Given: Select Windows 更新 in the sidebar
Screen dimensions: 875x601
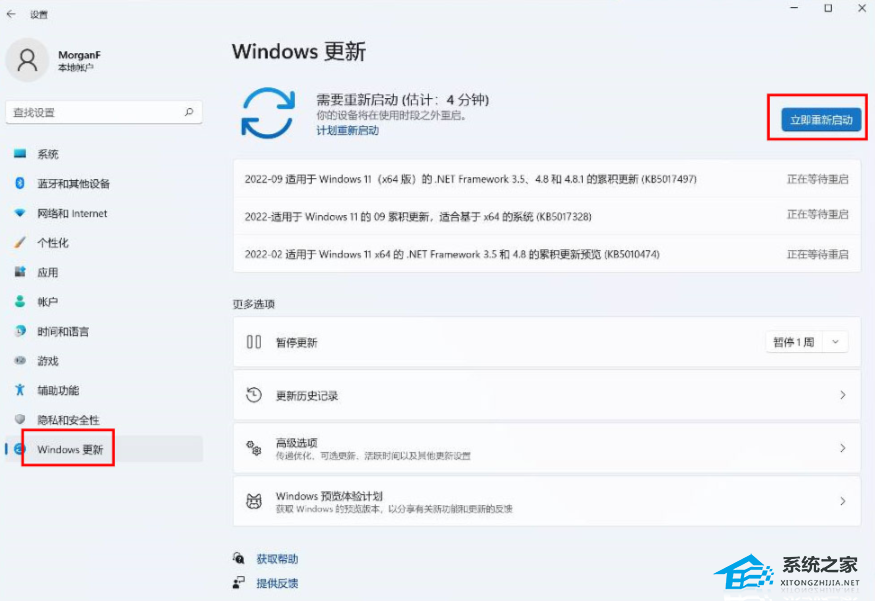Looking at the screenshot, I should [104, 449].
